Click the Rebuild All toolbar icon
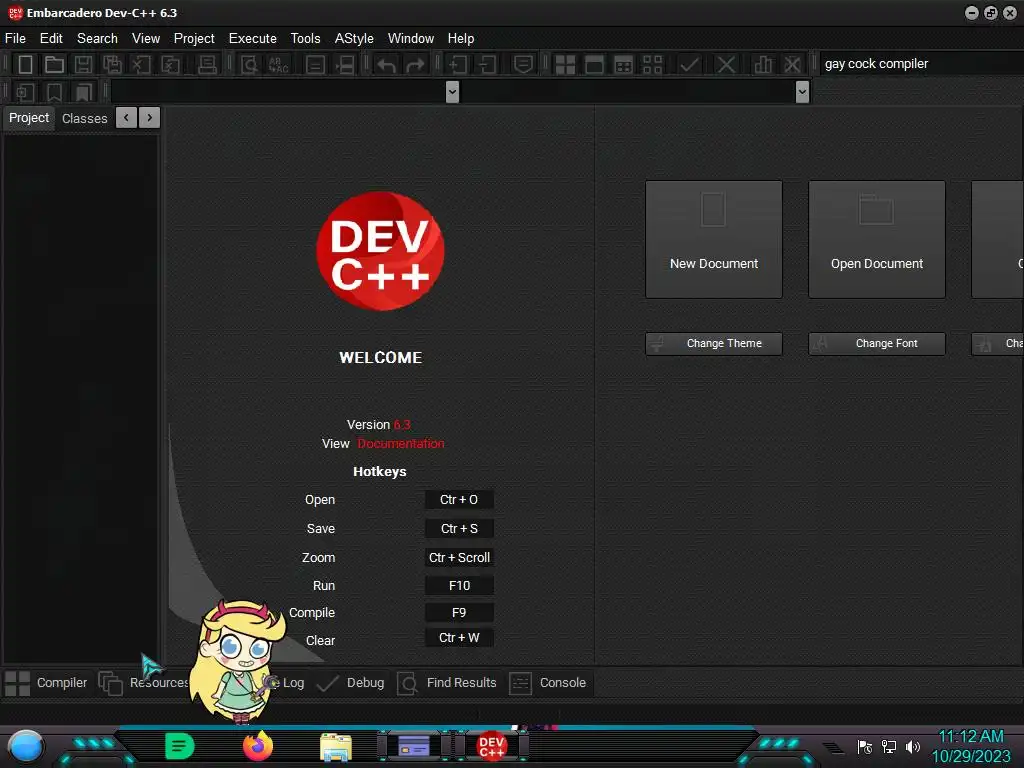1024x768 pixels. pyautogui.click(x=652, y=64)
